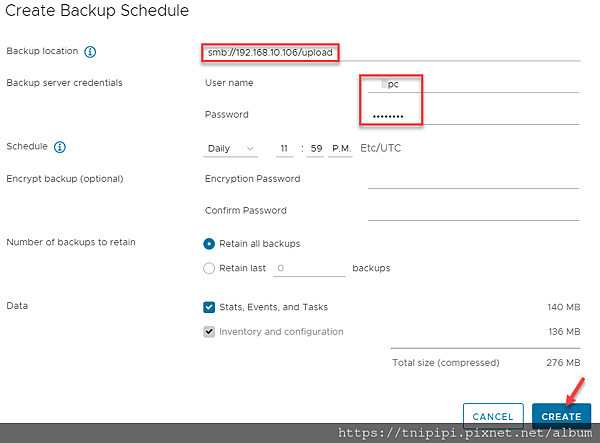
Task: Click the User name input field
Action: coord(472,84)
